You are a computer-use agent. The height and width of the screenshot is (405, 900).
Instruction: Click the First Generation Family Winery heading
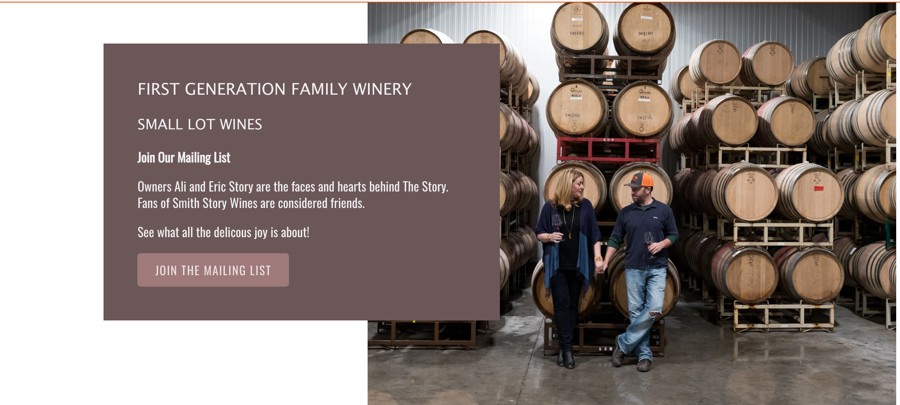[x=274, y=89]
